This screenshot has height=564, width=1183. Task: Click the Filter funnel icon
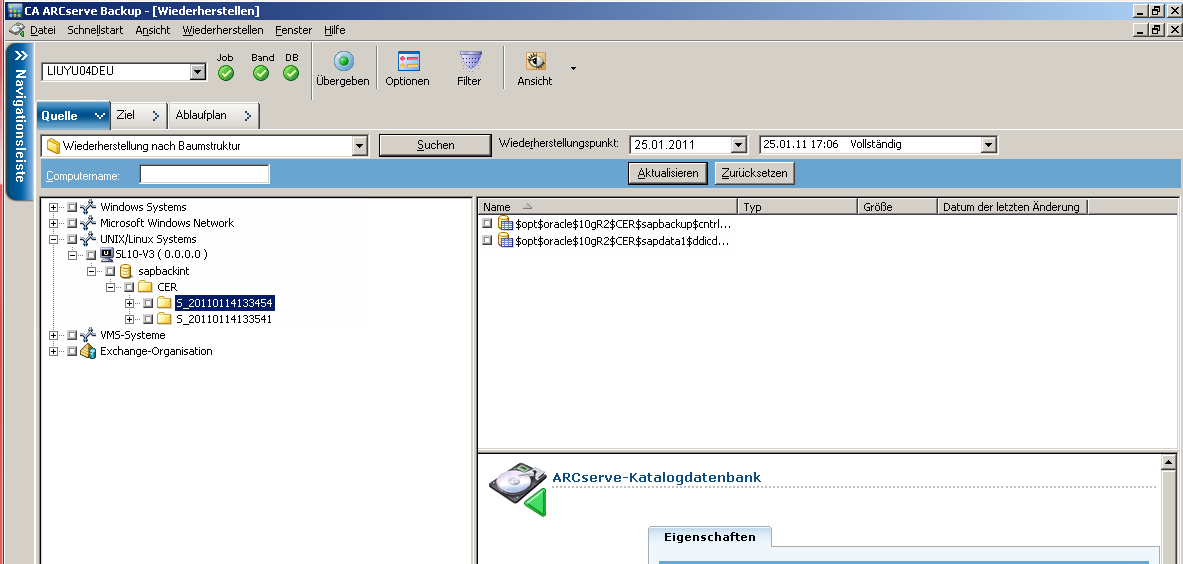tap(469, 62)
